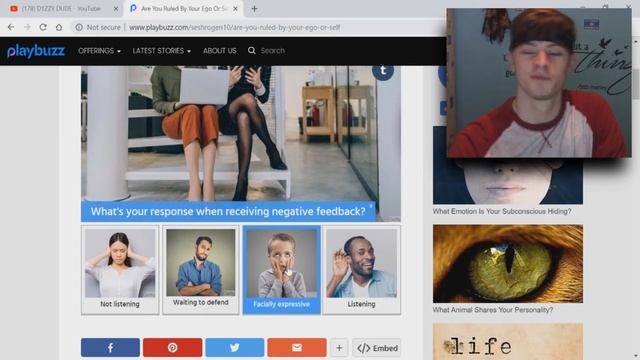Click the Playbuzz logo
Viewport: 640px width, 360px height.
[36, 51]
